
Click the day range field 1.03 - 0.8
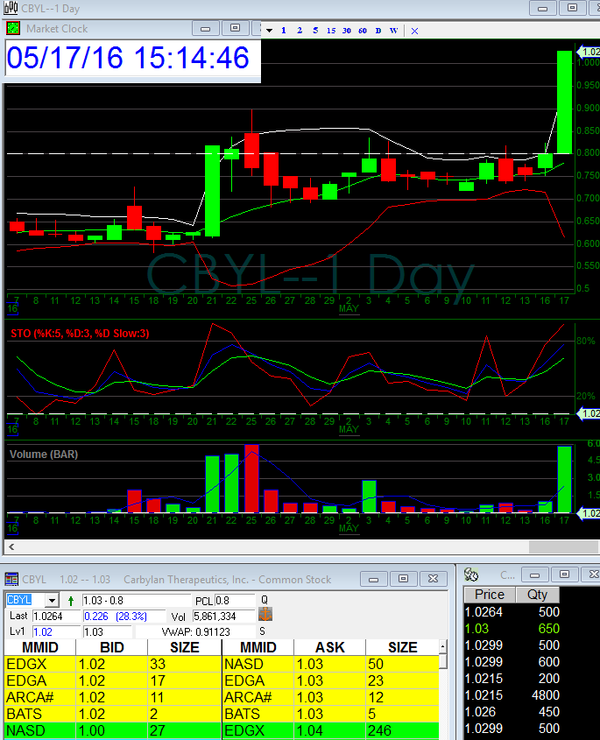click(x=136, y=600)
